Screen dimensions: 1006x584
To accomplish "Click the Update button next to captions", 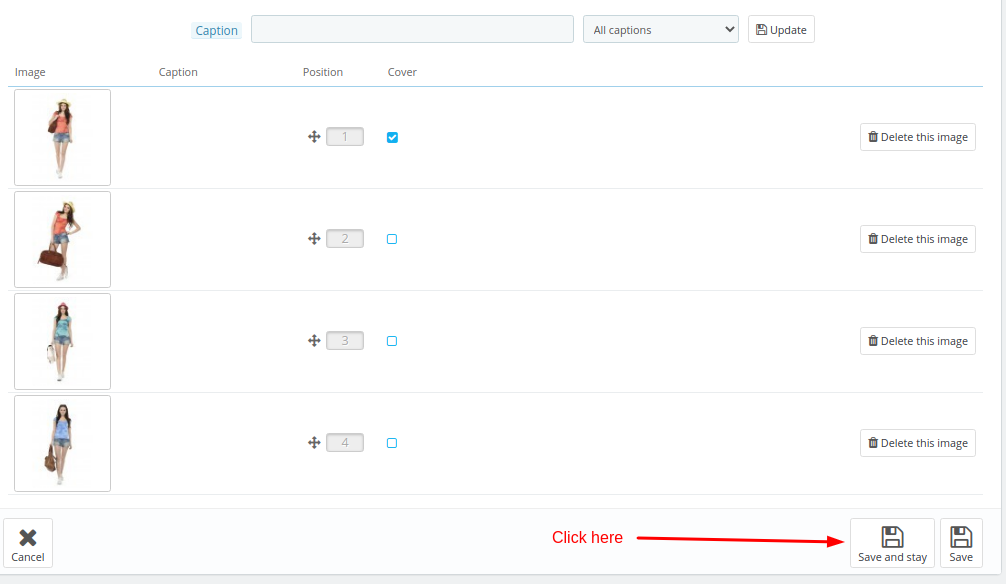I will click(781, 30).
